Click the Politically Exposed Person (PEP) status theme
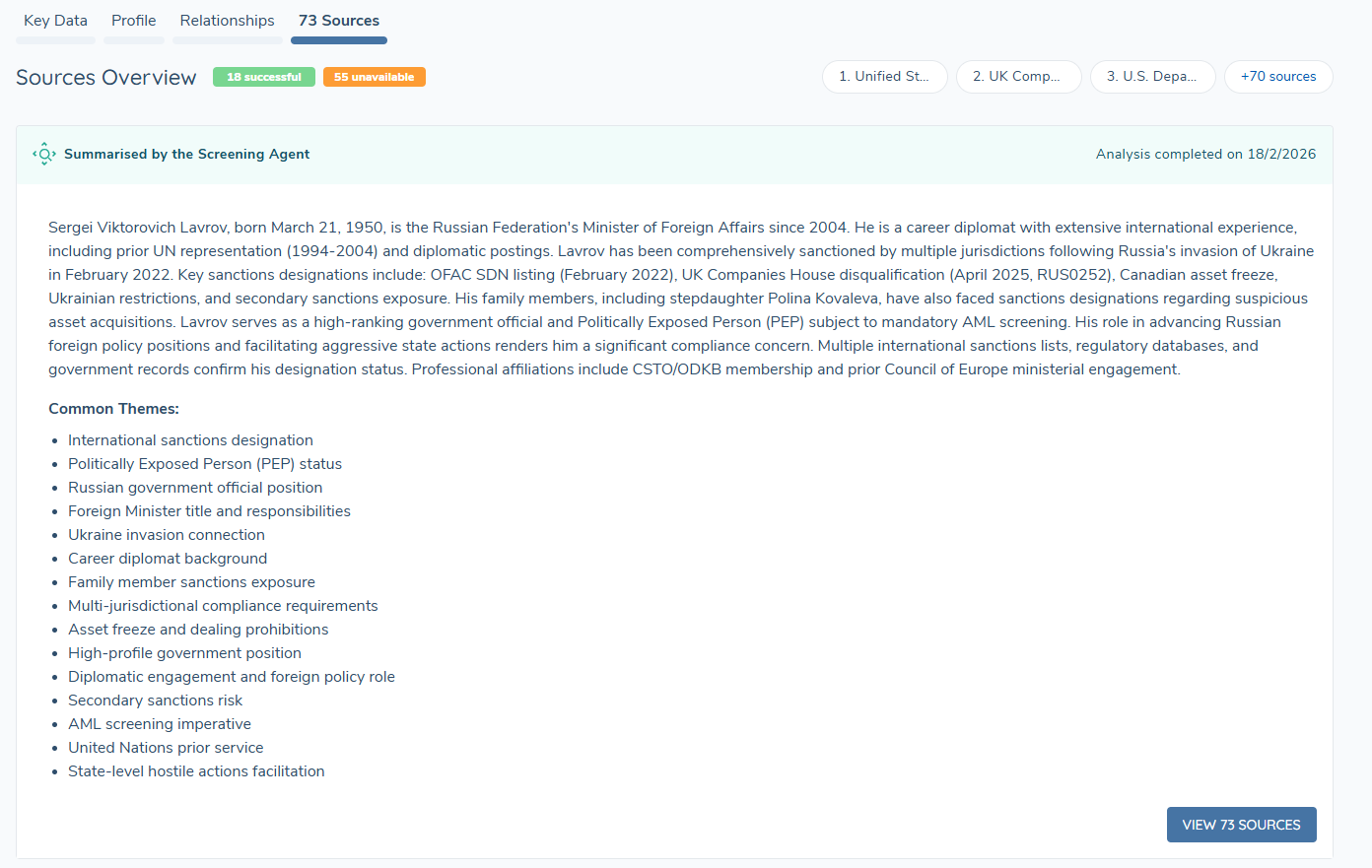This screenshot has height=868, width=1372. [205, 464]
